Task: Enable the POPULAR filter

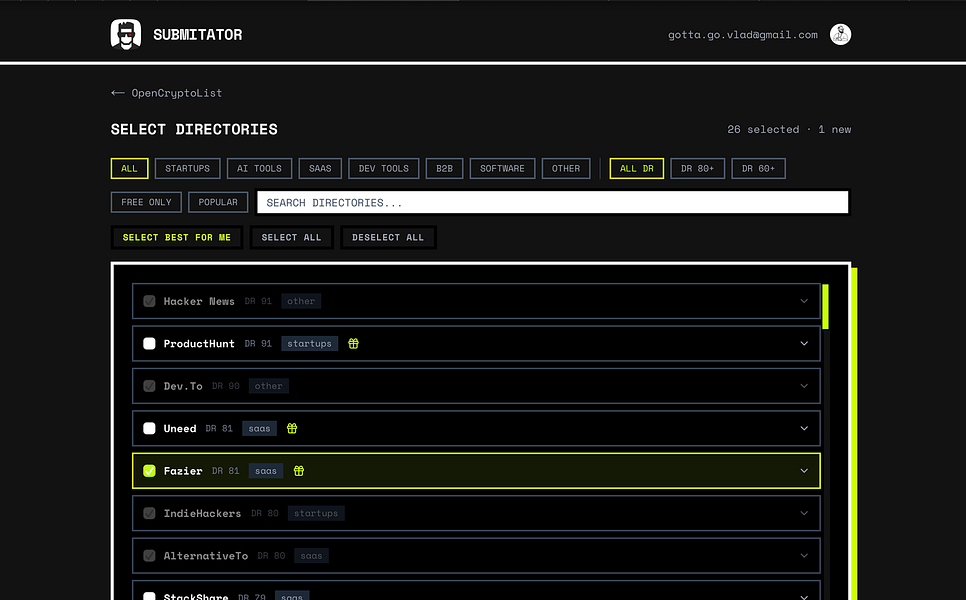Action: (x=218, y=202)
